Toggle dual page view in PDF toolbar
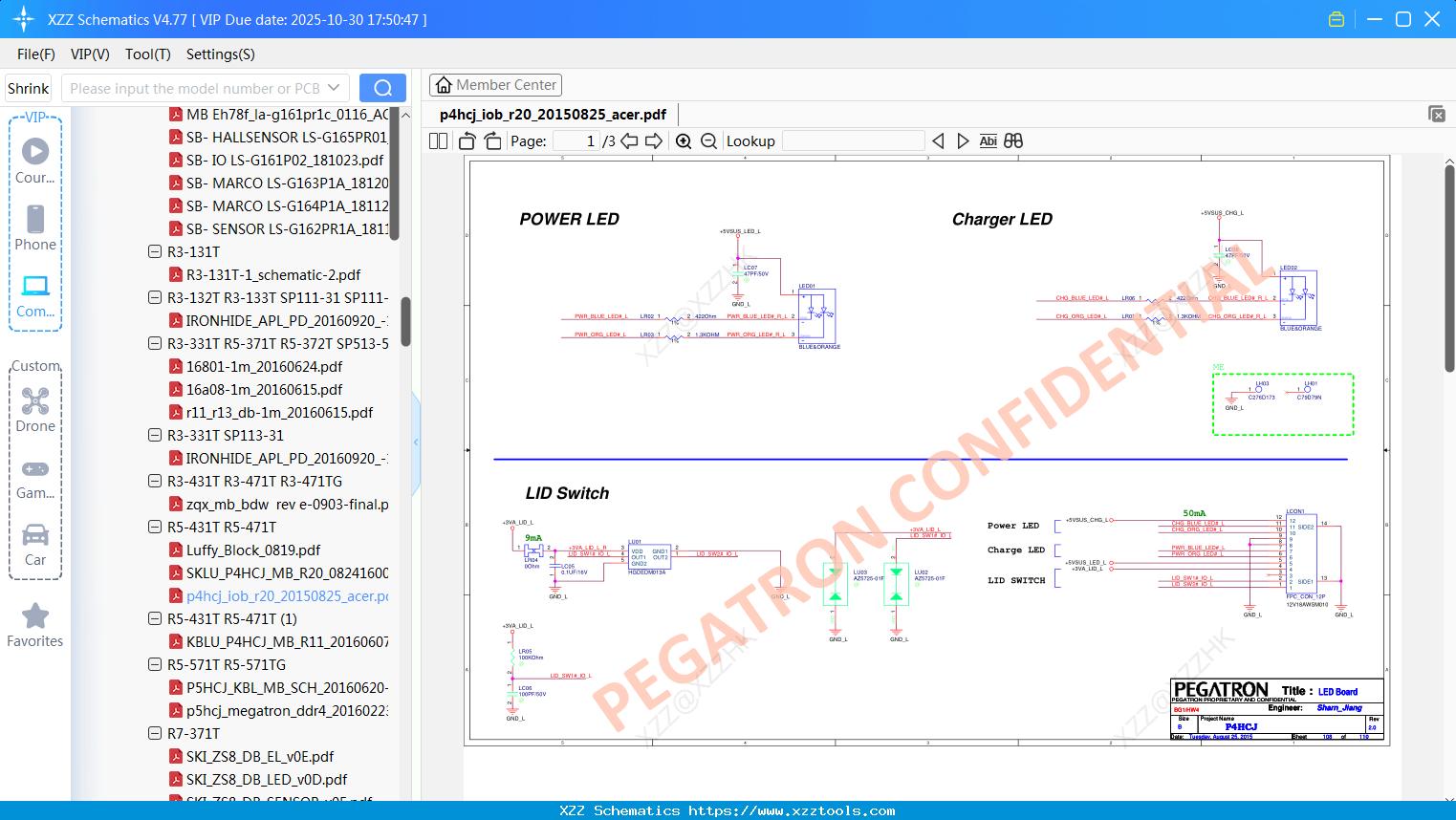This screenshot has width=1456, height=820. pyautogui.click(x=439, y=141)
